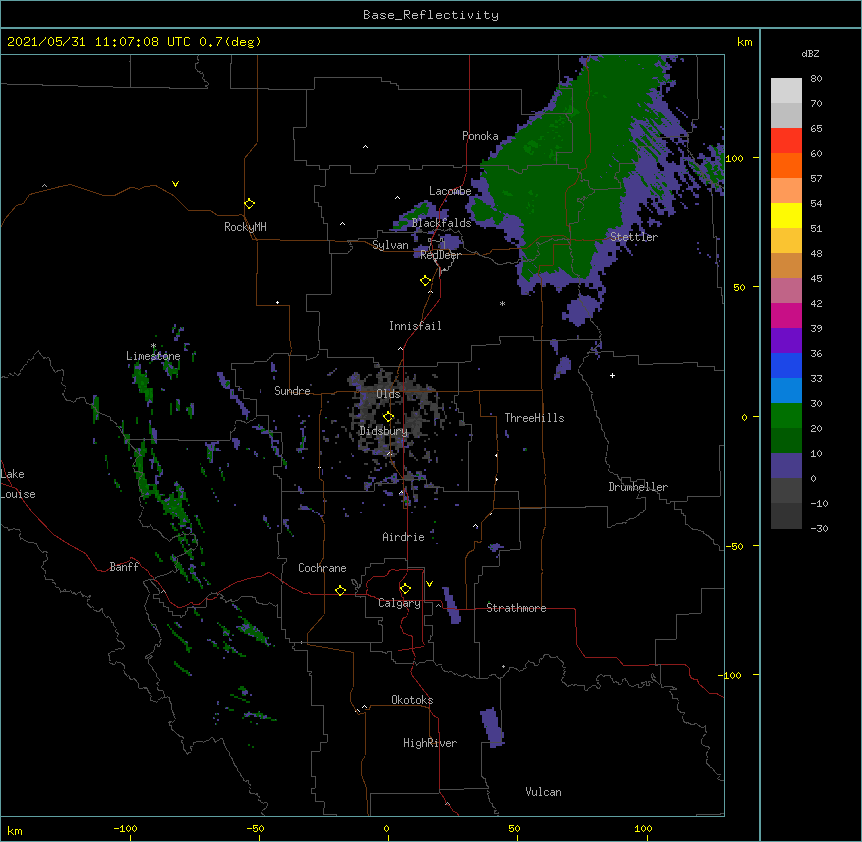
Task: Click the white asterisk above Limestone label
Action: point(153,346)
